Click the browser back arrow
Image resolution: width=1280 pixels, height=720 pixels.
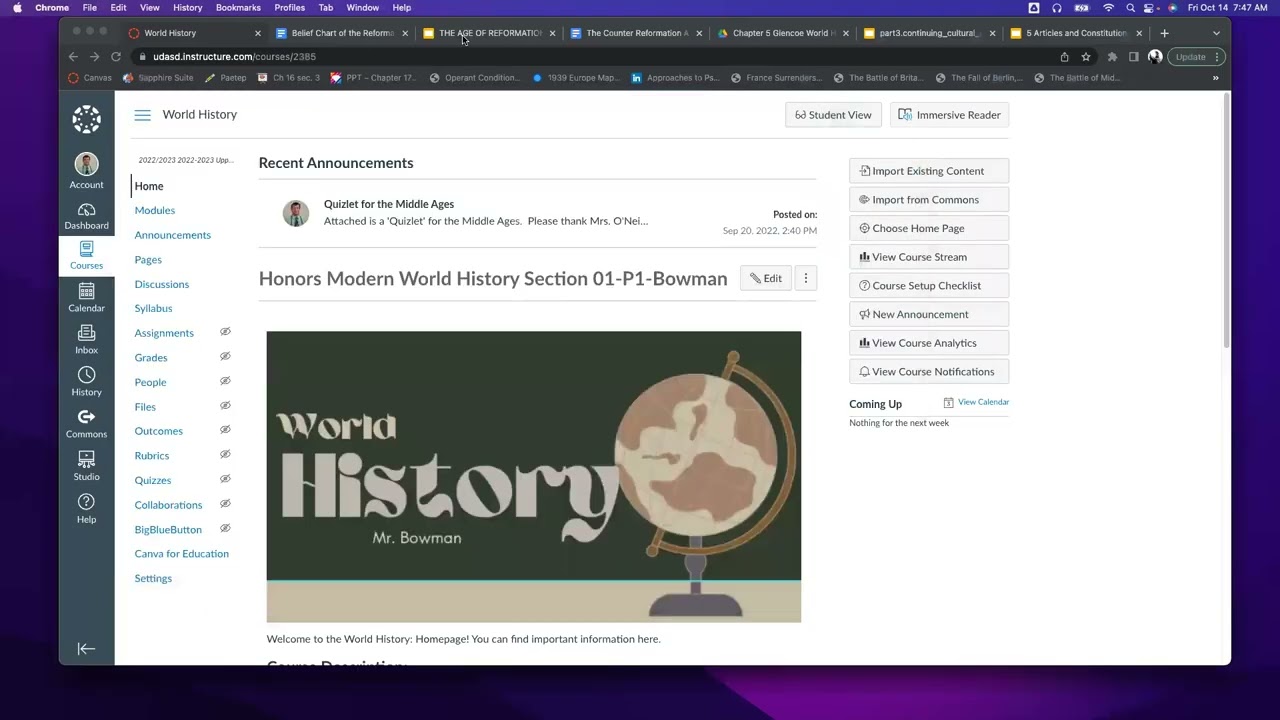click(x=73, y=57)
